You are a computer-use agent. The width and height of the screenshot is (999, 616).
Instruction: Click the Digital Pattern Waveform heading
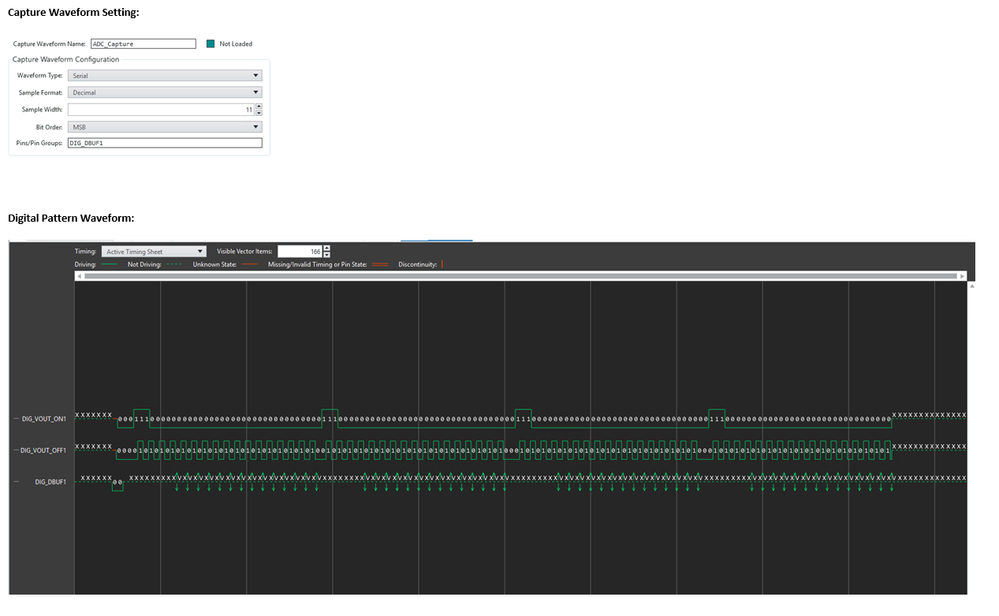tap(71, 218)
